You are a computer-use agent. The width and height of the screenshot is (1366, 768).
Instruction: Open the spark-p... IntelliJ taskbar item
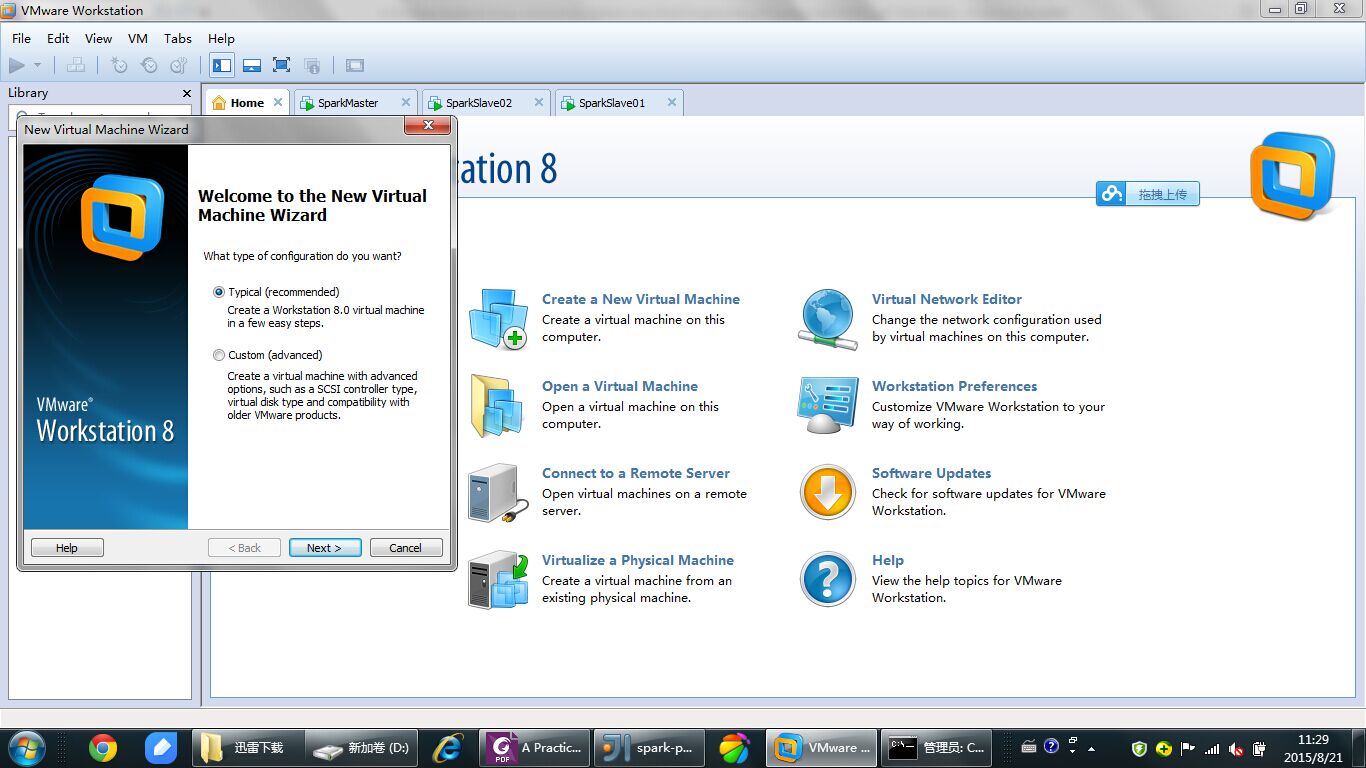pos(649,748)
